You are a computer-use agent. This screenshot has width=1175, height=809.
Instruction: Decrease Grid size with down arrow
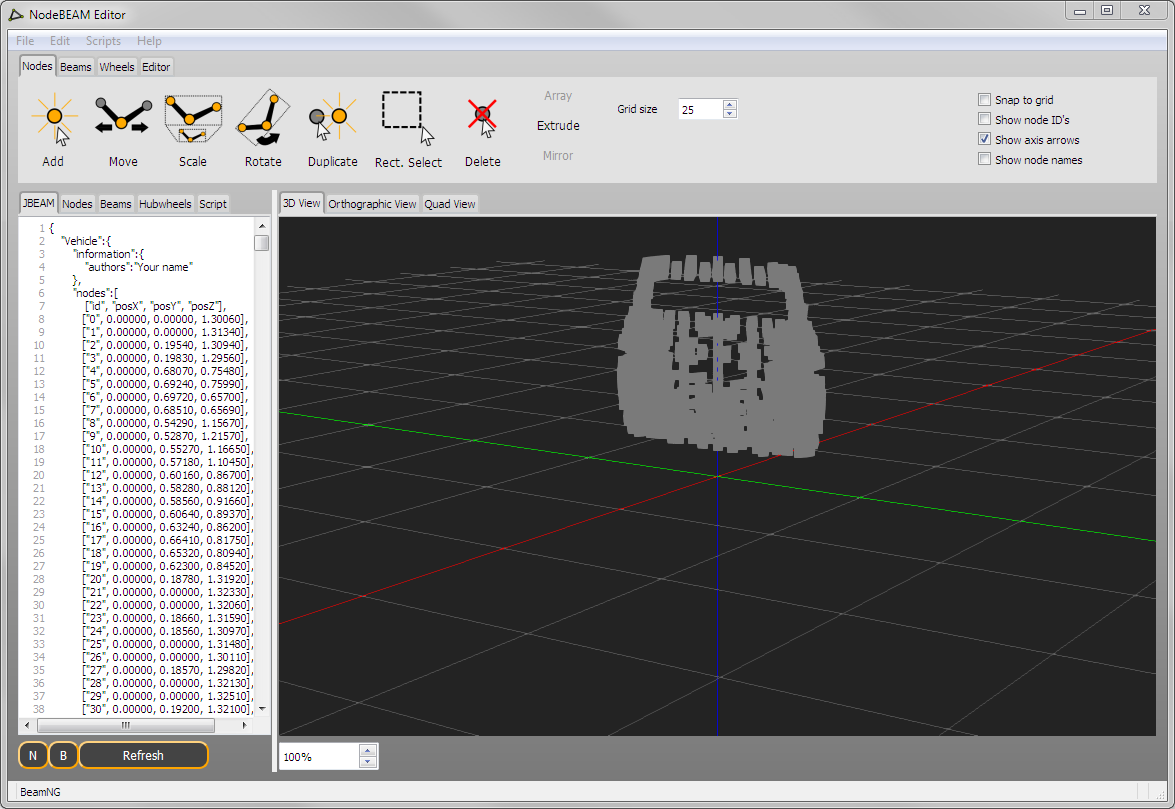pos(730,114)
